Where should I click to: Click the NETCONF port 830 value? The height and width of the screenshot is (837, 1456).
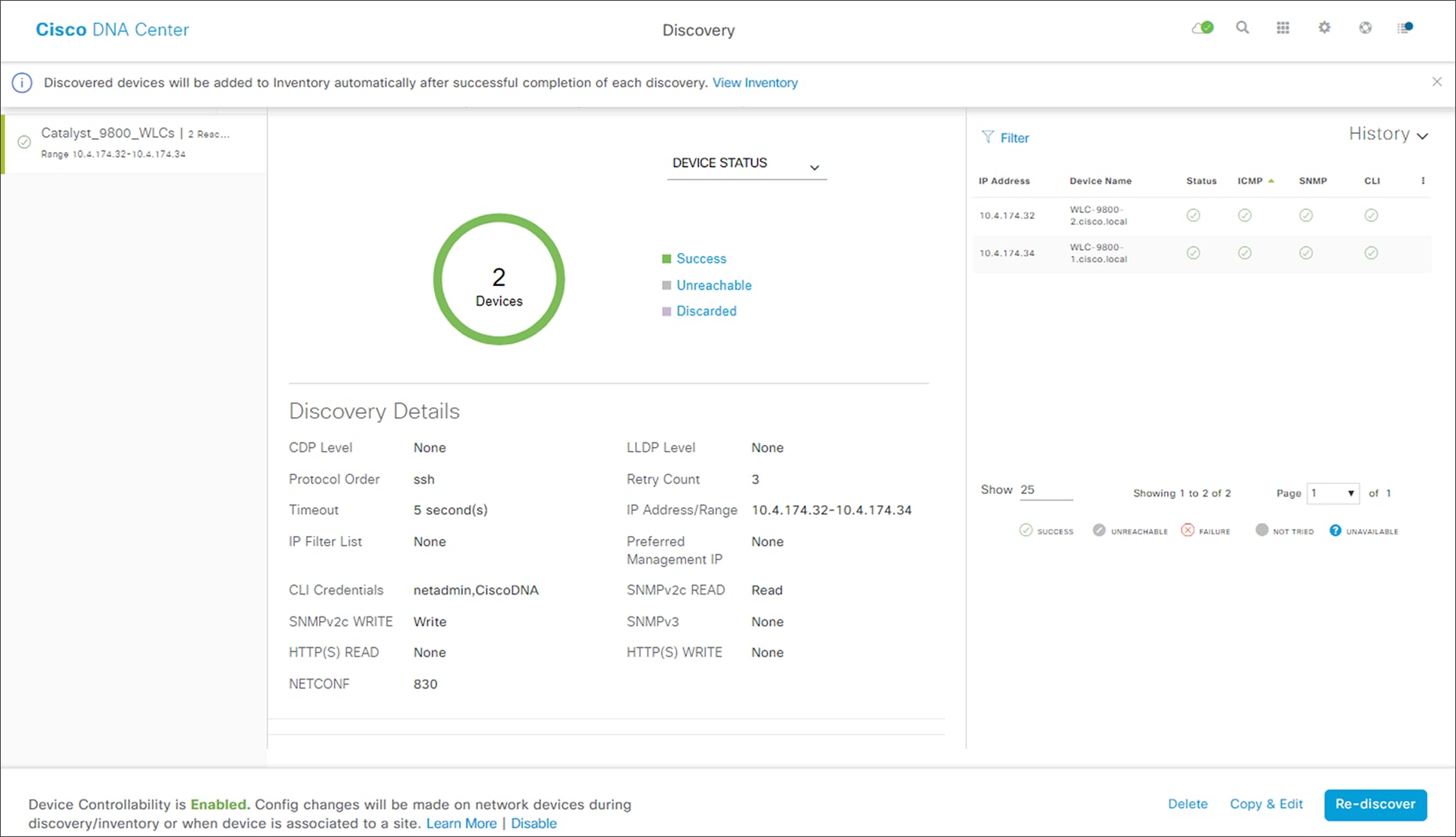pyautogui.click(x=425, y=683)
